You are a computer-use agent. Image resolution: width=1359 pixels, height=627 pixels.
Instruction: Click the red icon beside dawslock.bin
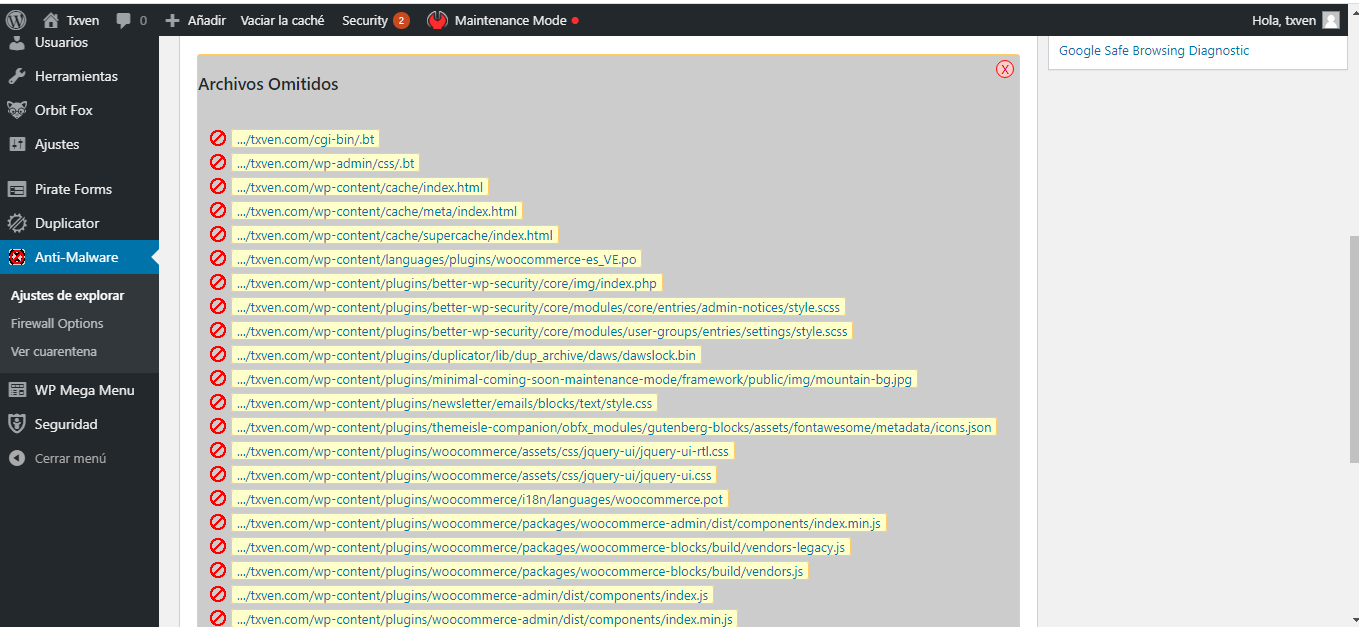point(218,354)
